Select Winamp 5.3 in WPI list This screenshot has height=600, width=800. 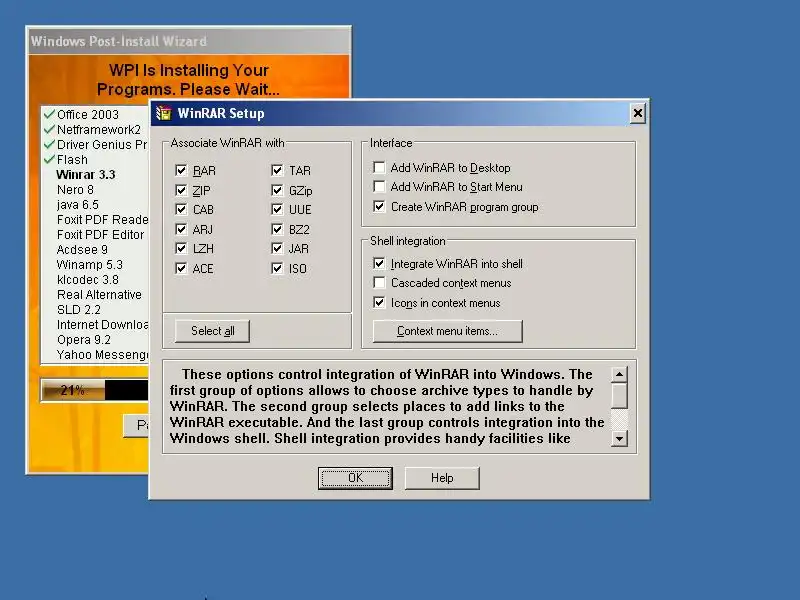(90, 265)
